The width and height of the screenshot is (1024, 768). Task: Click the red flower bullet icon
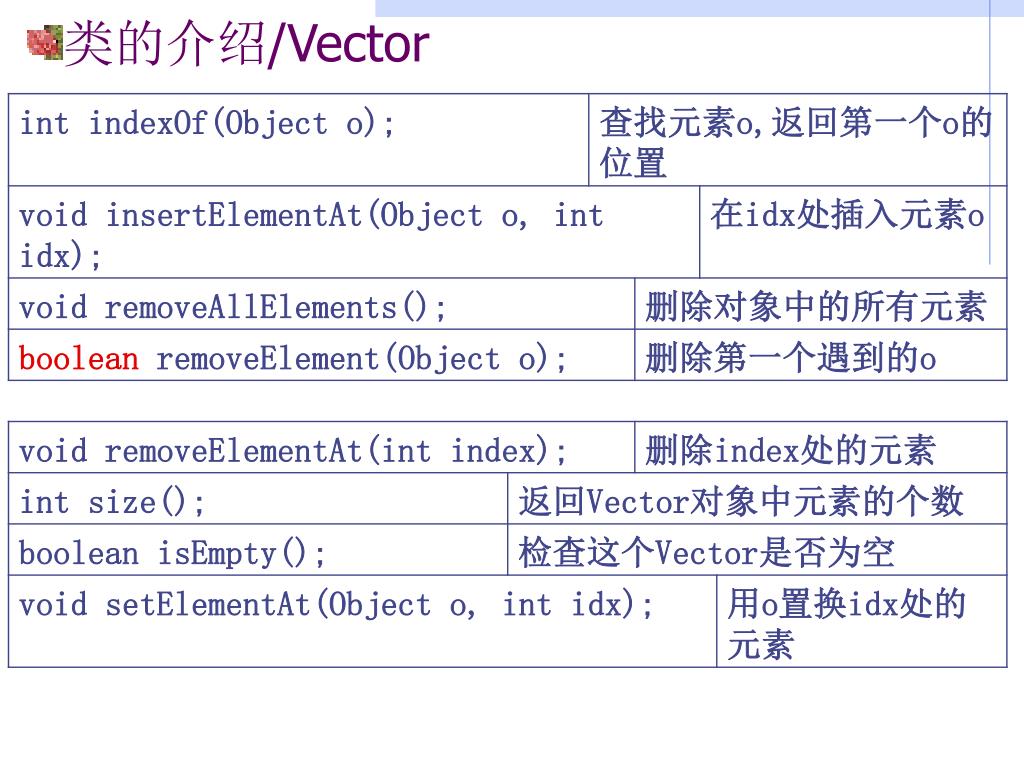coord(44,42)
